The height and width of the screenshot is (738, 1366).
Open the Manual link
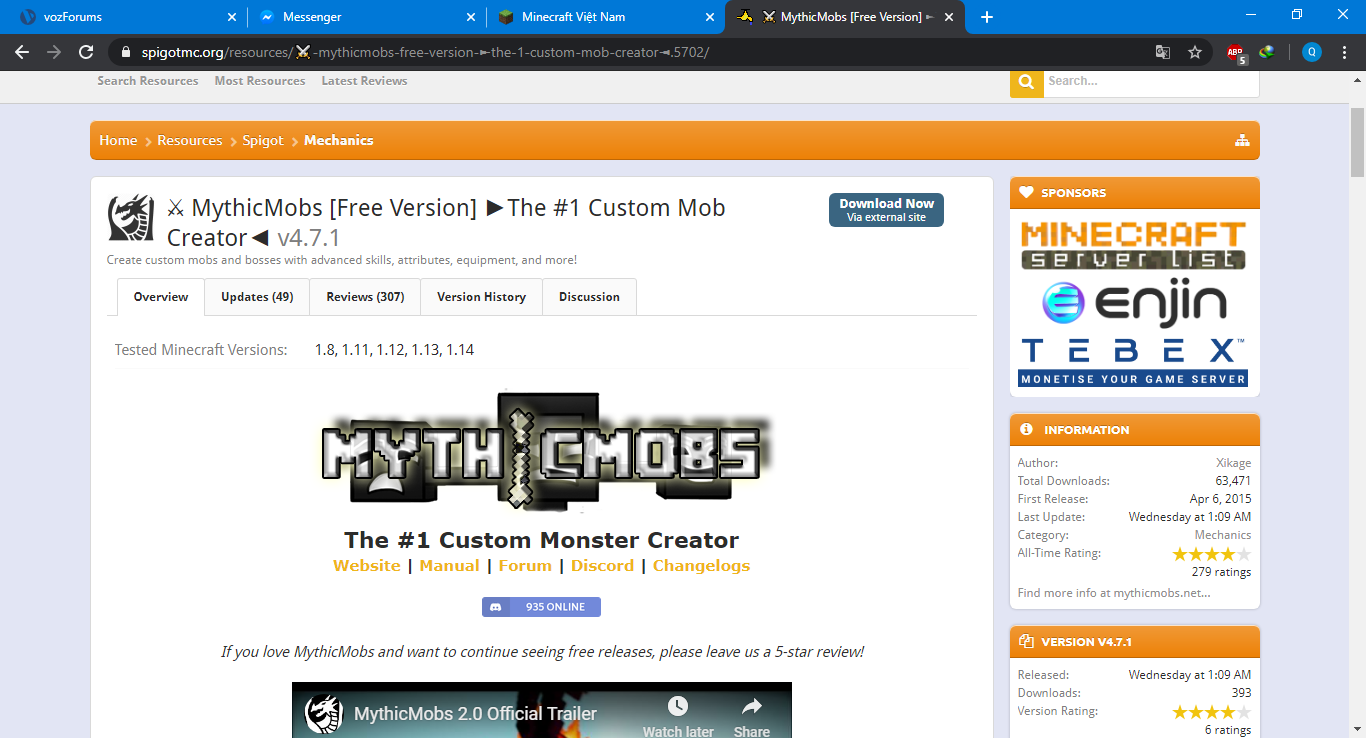449,566
